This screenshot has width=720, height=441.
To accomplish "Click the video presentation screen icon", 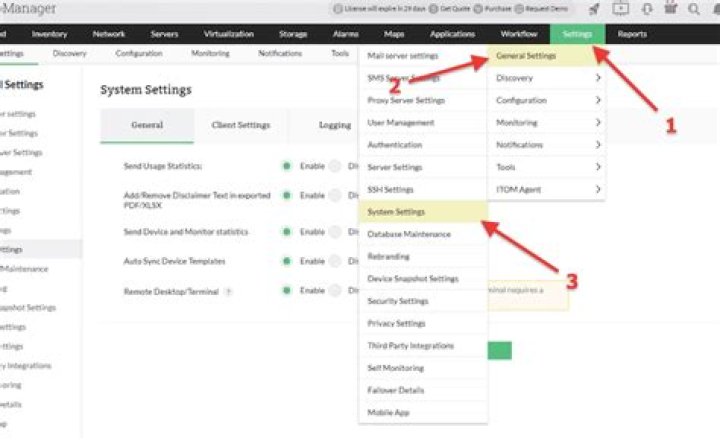I will [x=620, y=8].
